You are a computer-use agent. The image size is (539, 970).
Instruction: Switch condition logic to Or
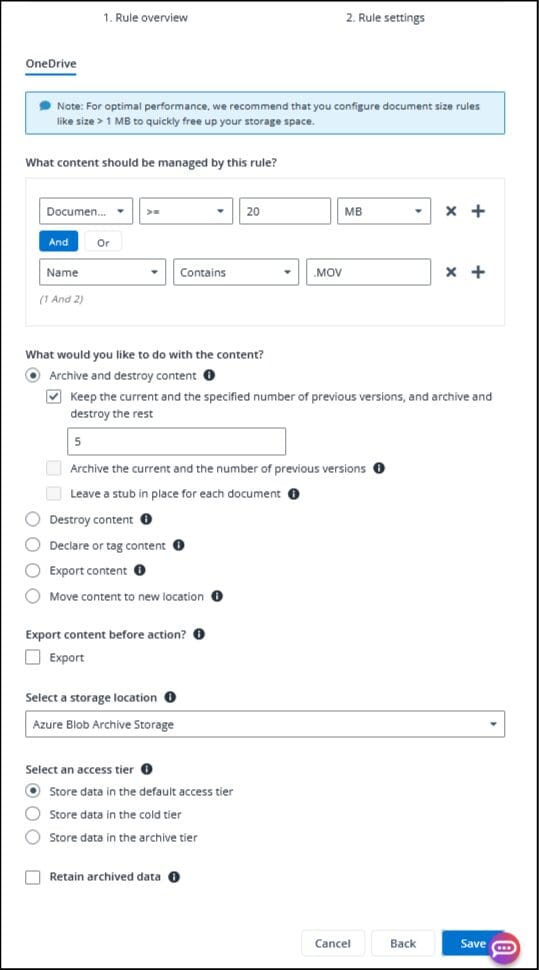pos(103,242)
